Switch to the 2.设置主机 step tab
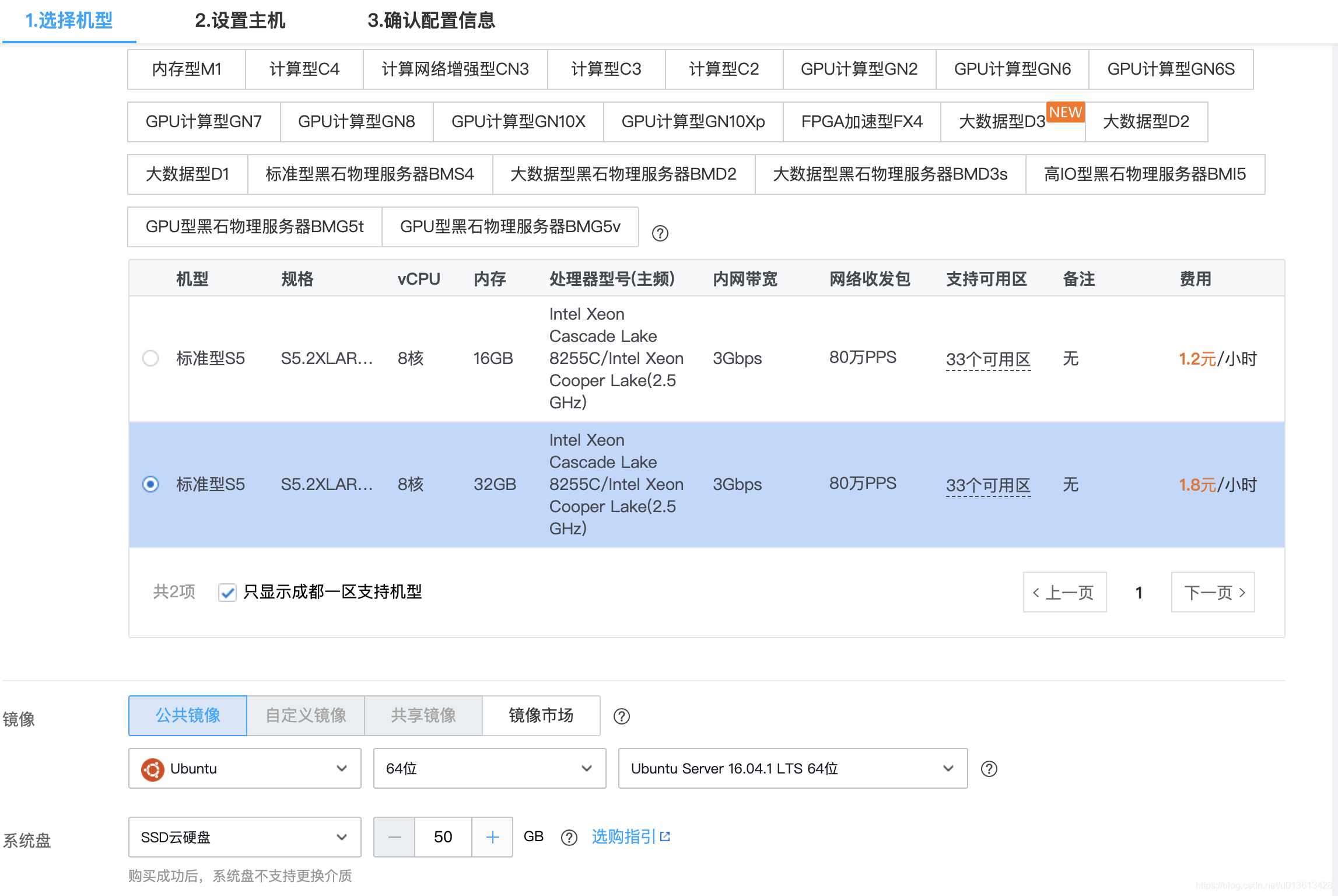This screenshot has width=1338, height=896. click(240, 21)
